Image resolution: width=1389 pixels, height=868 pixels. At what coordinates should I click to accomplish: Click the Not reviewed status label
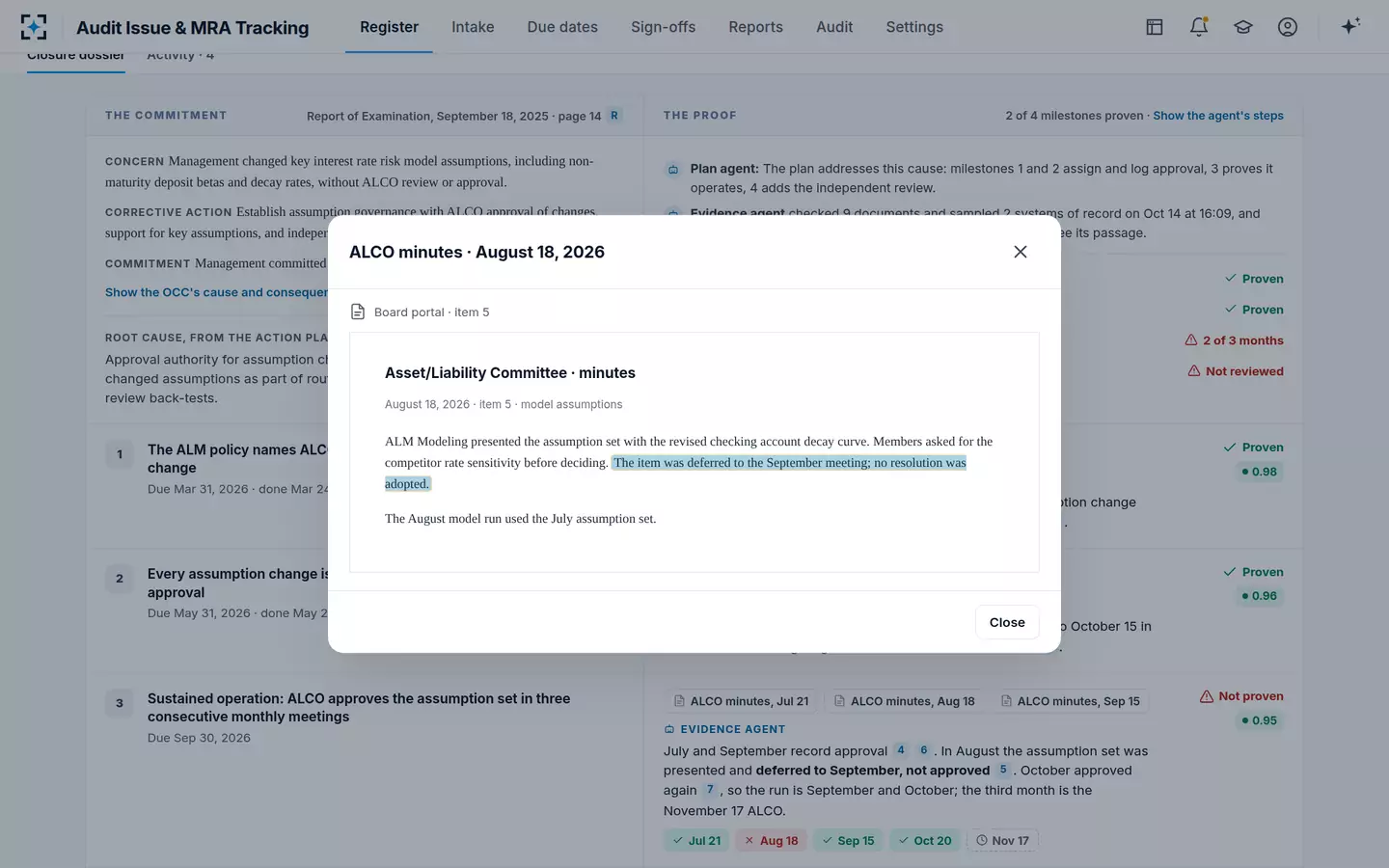point(1236,371)
